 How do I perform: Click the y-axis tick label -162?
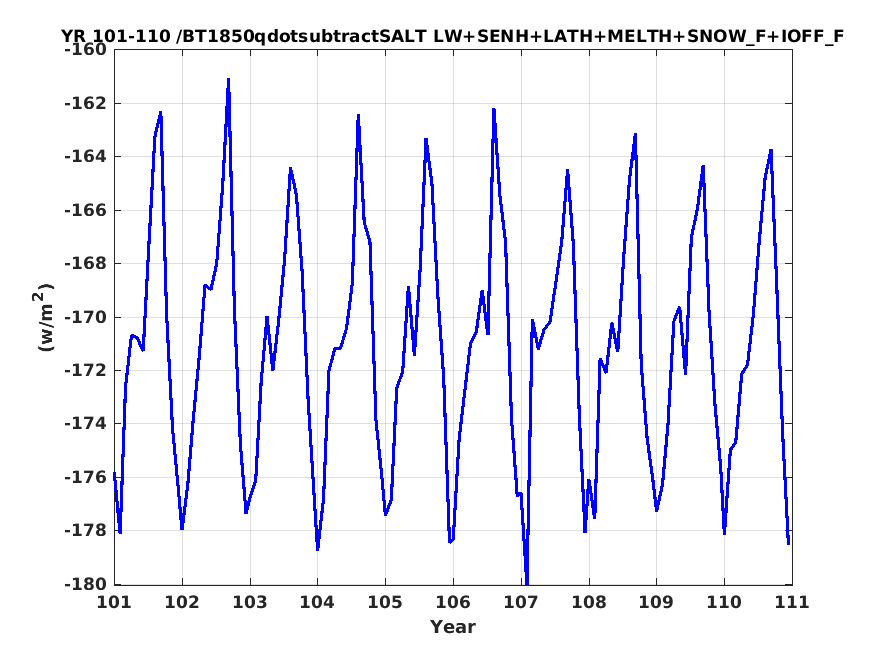tap(85, 103)
